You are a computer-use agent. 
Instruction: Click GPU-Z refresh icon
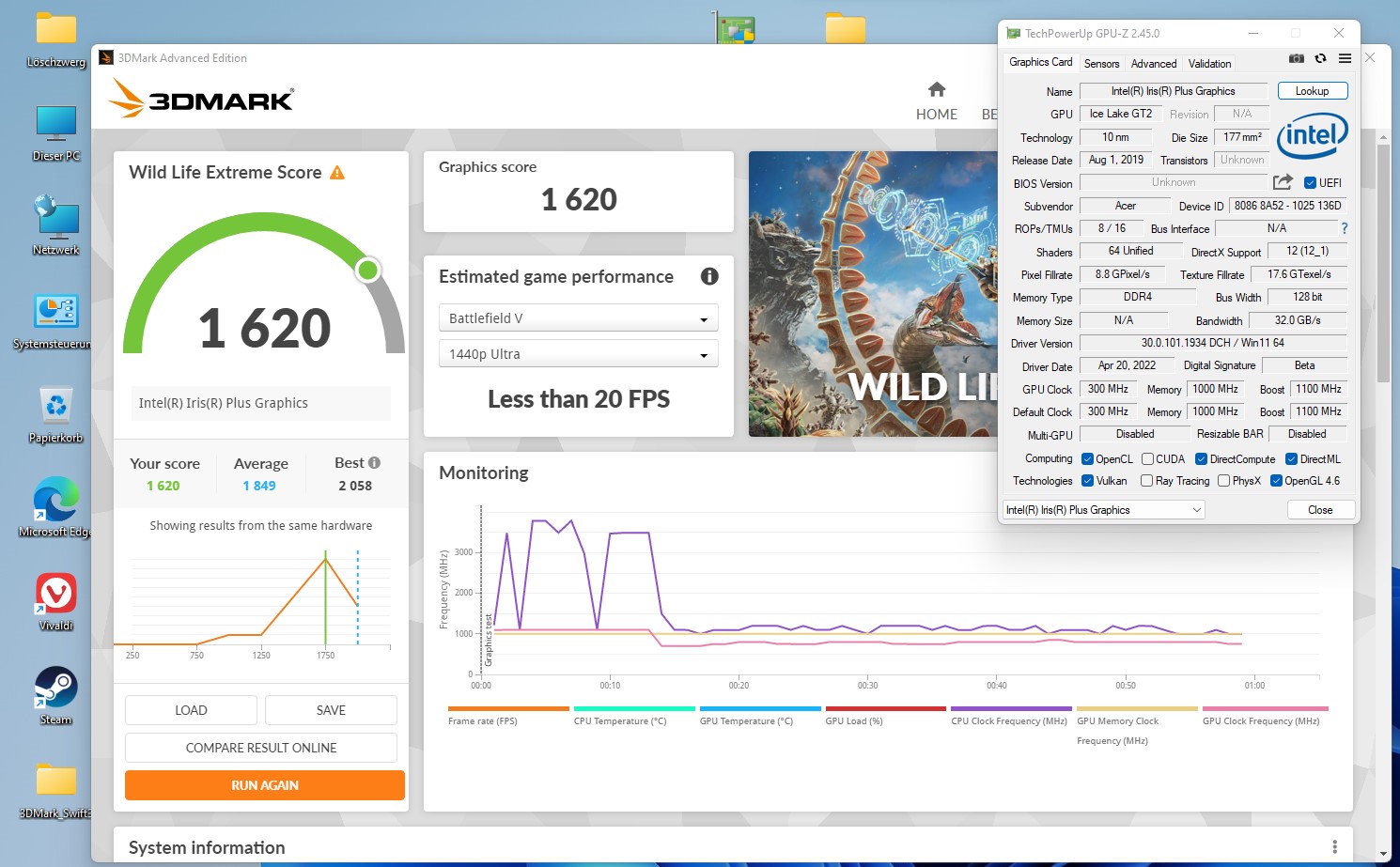(x=1320, y=58)
